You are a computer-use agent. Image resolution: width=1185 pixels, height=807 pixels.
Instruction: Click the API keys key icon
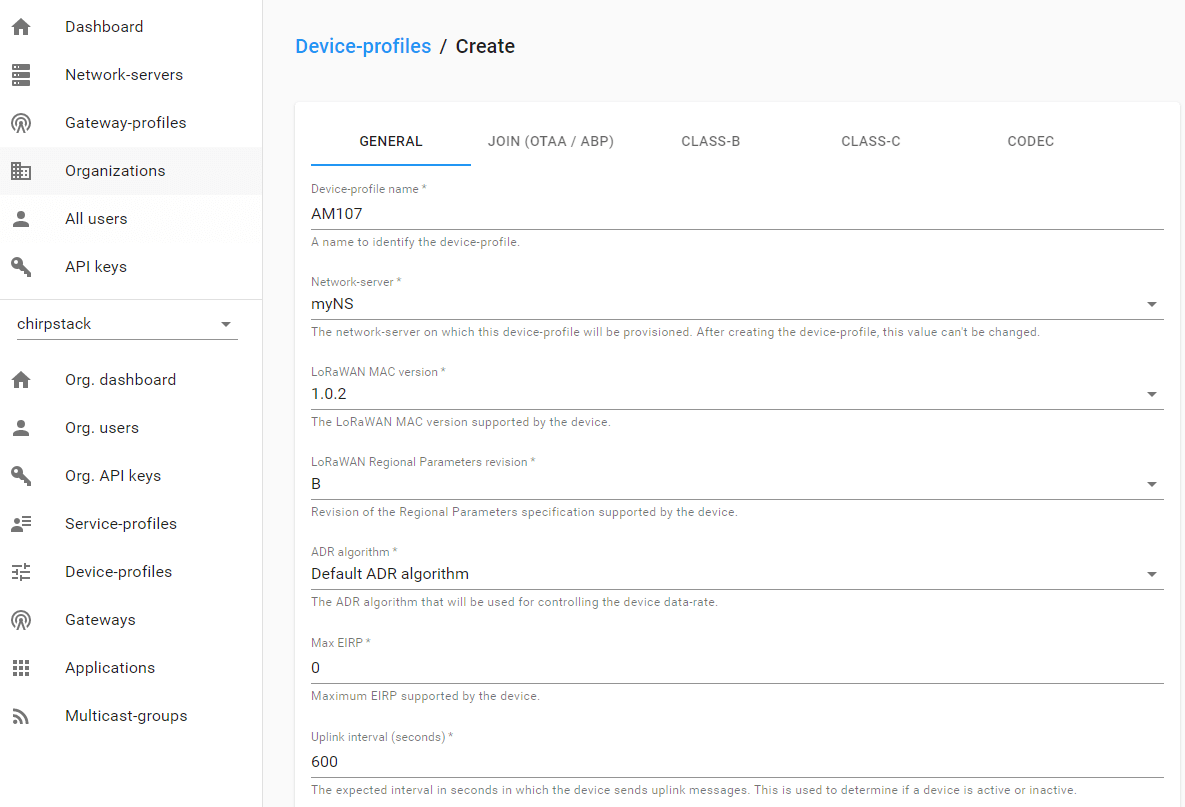[21, 267]
